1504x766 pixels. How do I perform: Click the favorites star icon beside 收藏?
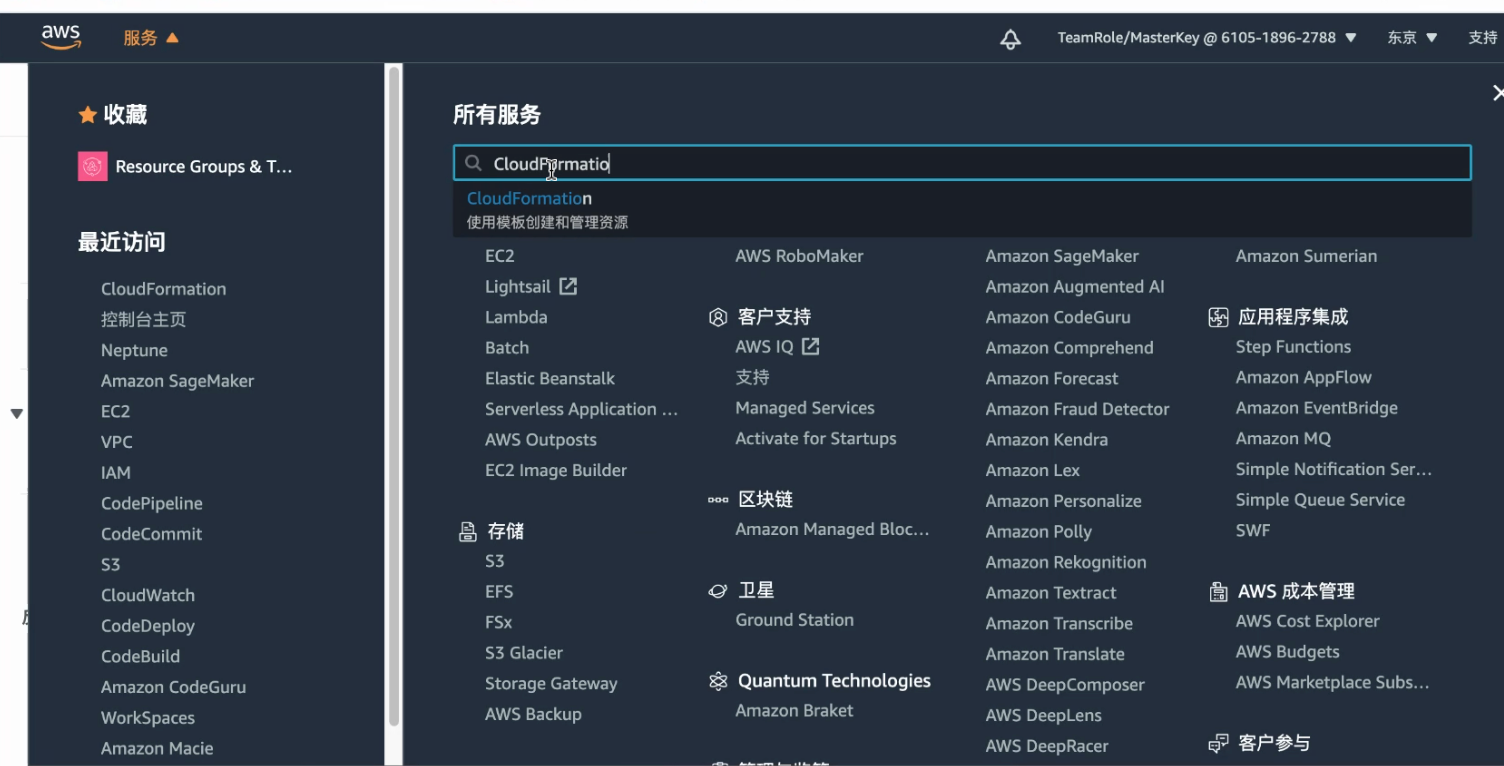pyautogui.click(x=87, y=115)
